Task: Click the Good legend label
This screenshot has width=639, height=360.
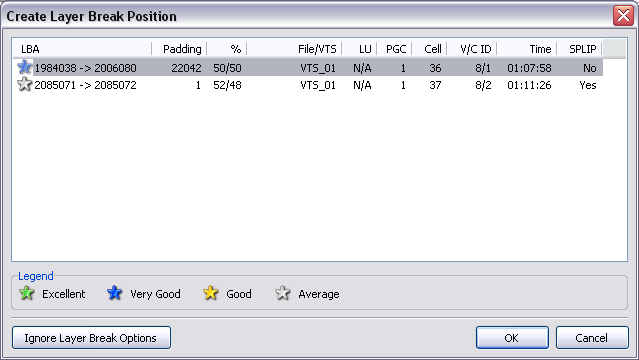Action: [x=239, y=294]
